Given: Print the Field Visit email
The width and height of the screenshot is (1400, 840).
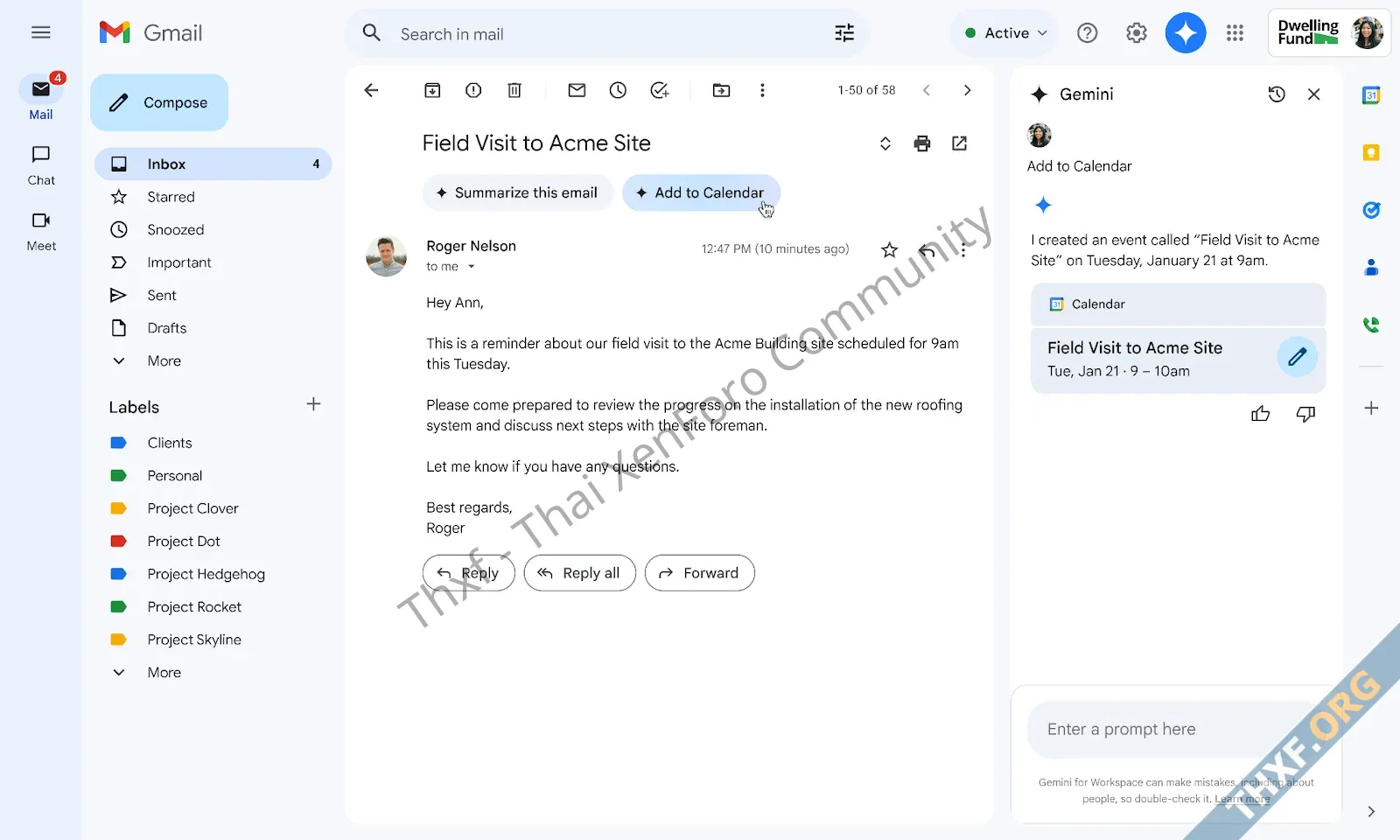Looking at the screenshot, I should [922, 143].
